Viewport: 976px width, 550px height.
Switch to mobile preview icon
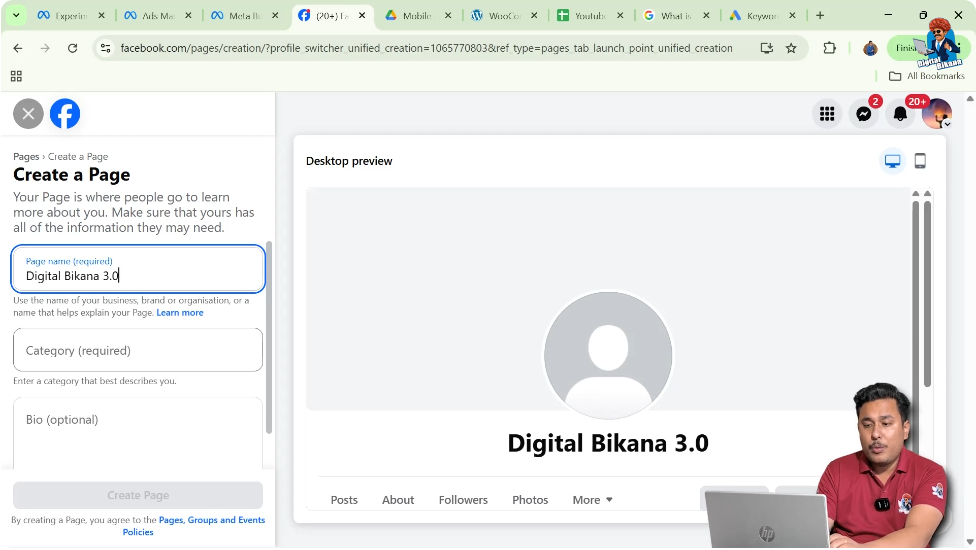click(920, 161)
